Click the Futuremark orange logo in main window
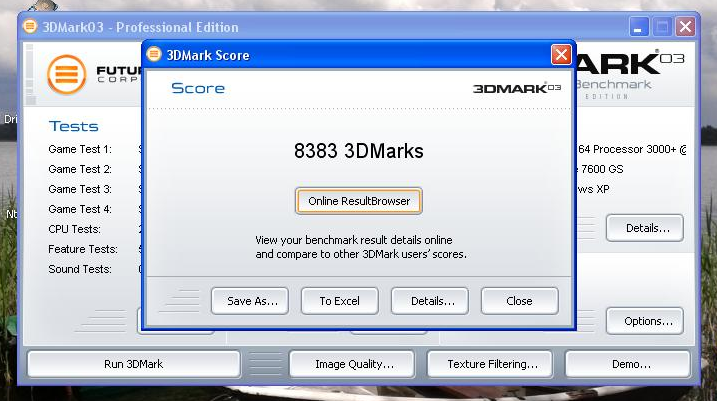 coord(67,74)
